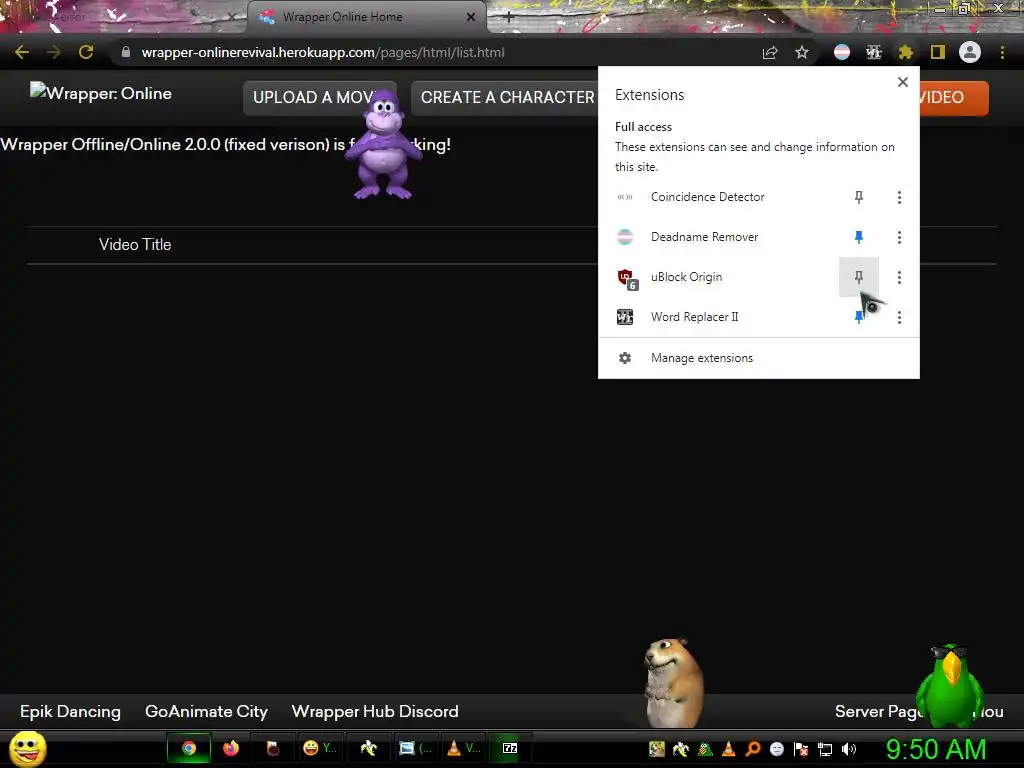Viewport: 1024px width, 768px height.
Task: Unpin Deadname Remover from the toolbar
Action: [859, 237]
